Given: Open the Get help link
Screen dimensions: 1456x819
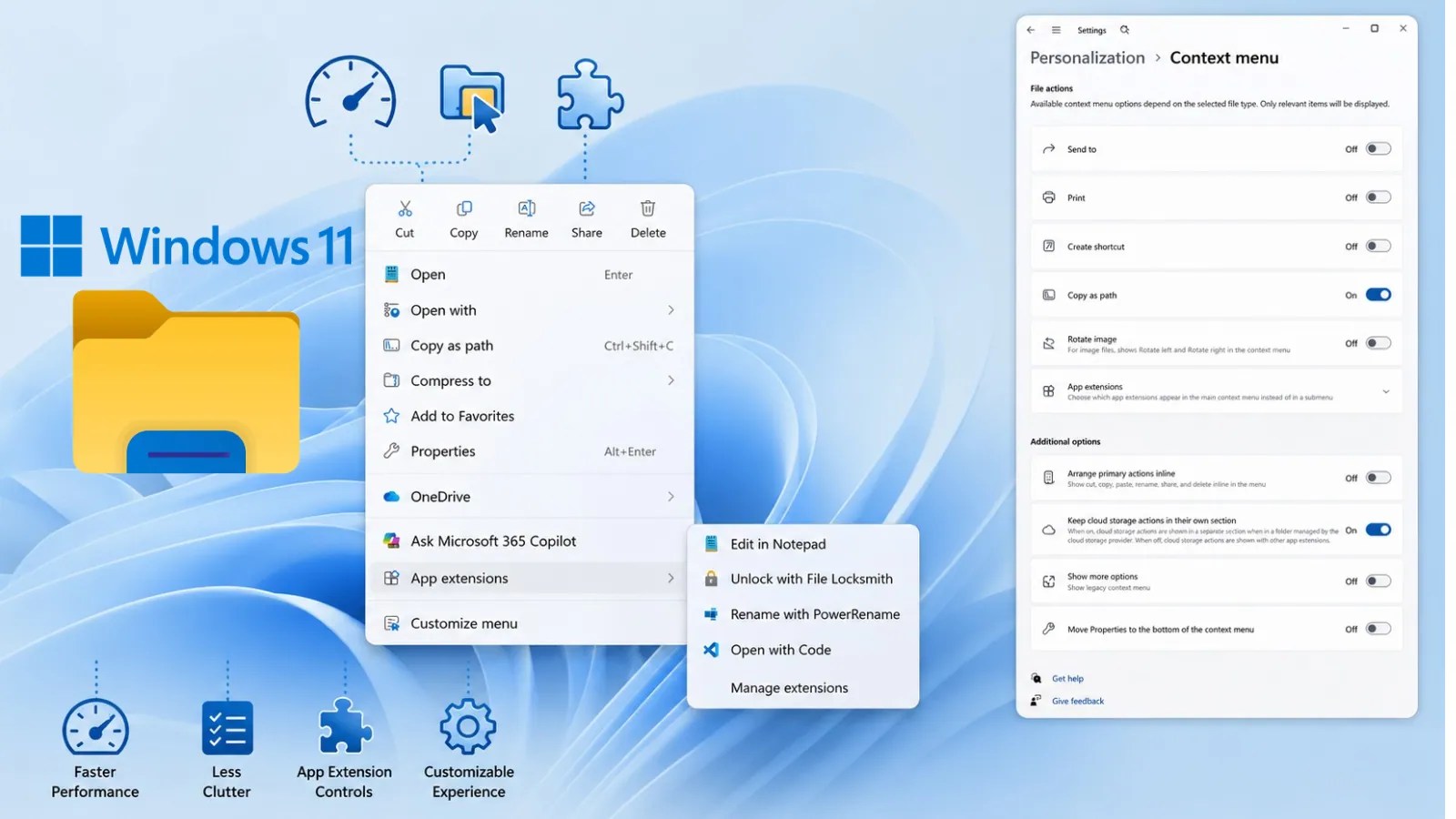Looking at the screenshot, I should click(x=1067, y=679).
